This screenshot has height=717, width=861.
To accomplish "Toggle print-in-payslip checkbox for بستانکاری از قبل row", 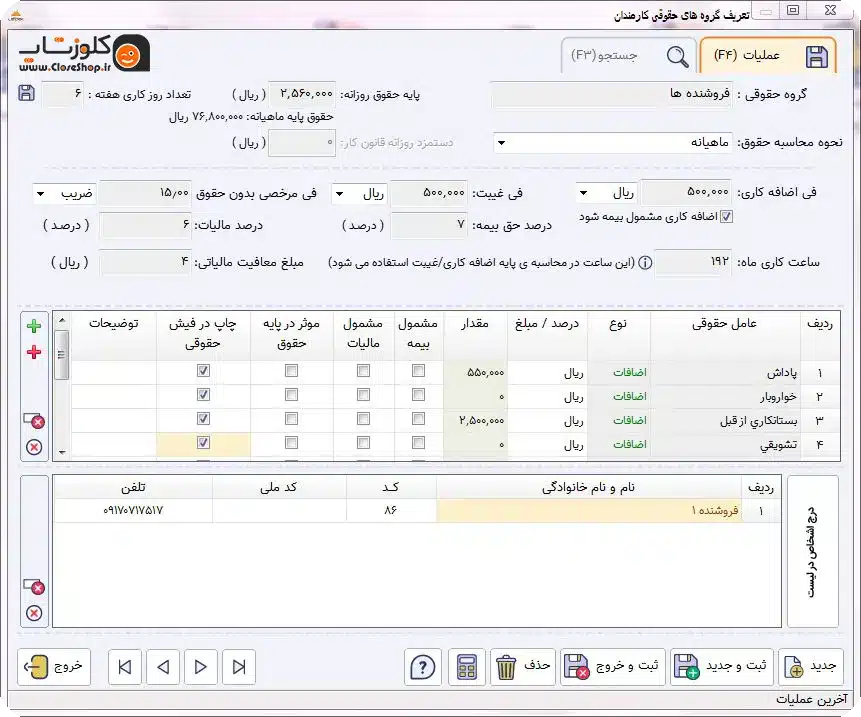I will click(x=203, y=419).
